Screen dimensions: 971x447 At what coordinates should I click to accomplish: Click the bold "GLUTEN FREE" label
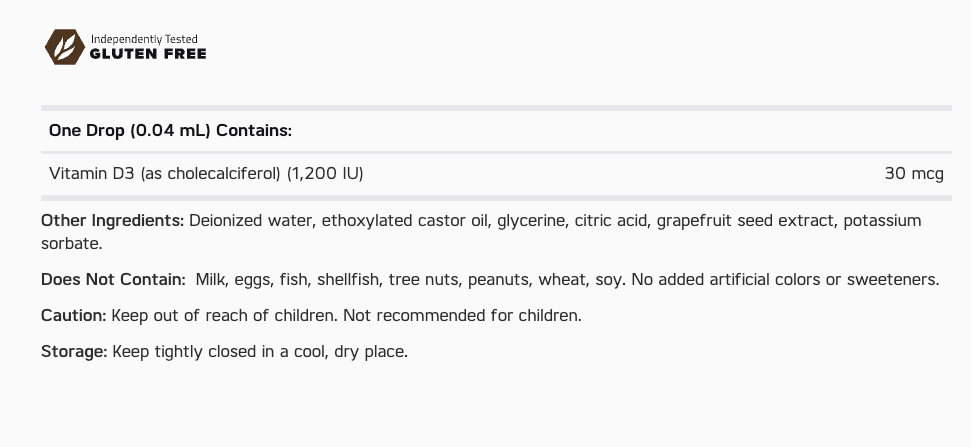tap(148, 54)
